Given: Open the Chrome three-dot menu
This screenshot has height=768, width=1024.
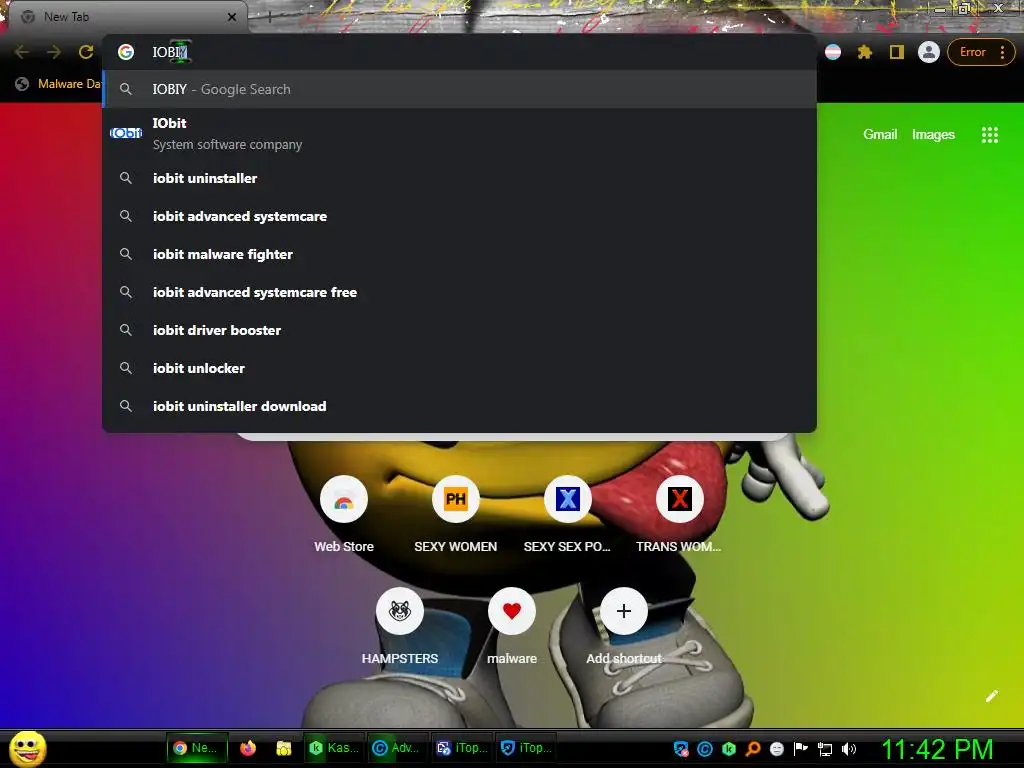Looking at the screenshot, I should click(1002, 52).
